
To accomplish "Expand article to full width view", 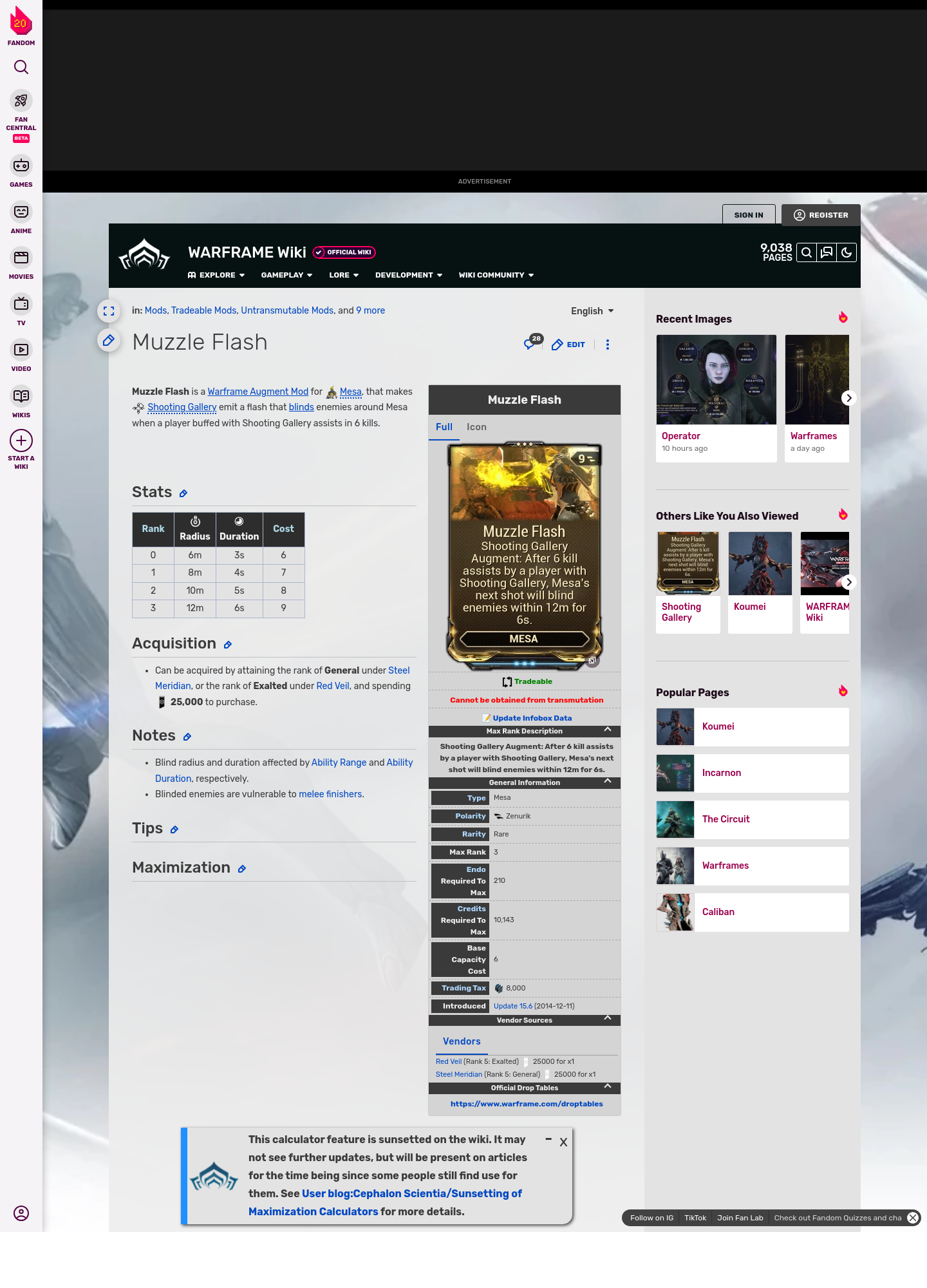I will coord(109,311).
